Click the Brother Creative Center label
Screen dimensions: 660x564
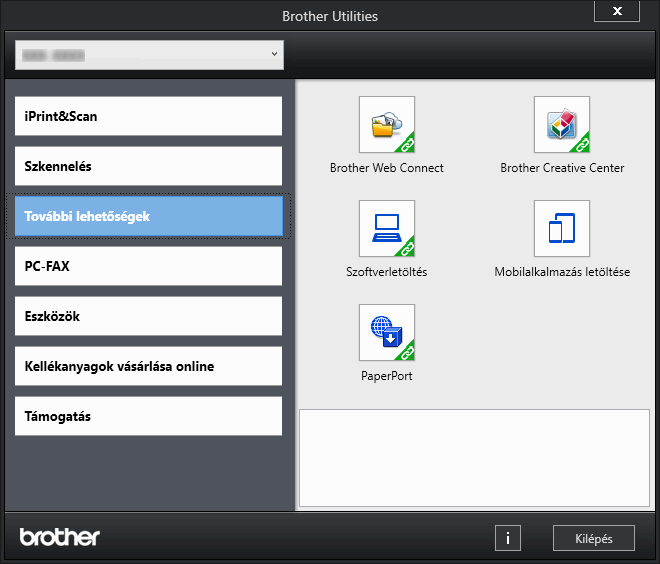(562, 168)
